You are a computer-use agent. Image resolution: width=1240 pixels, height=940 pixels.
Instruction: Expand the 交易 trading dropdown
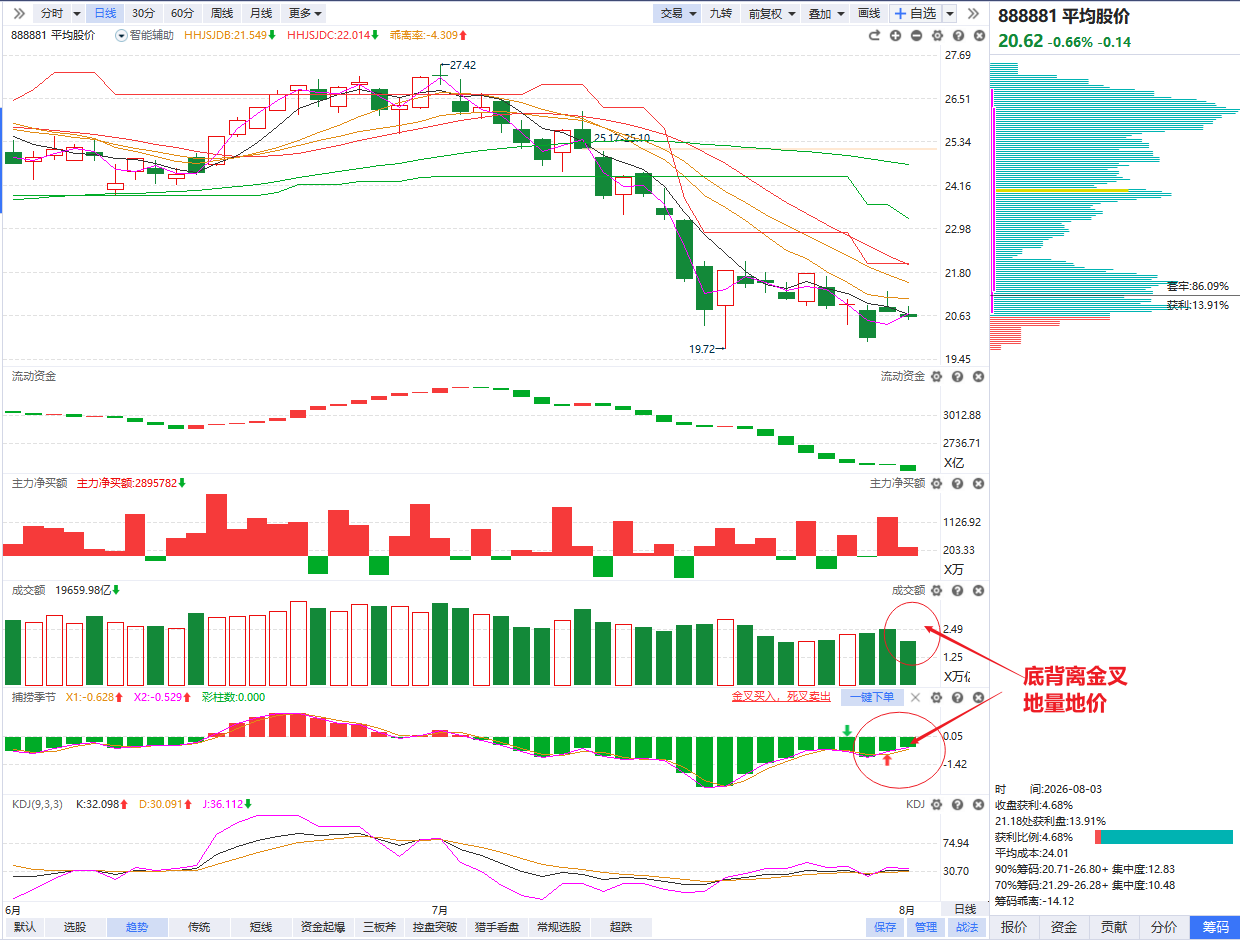coord(678,13)
